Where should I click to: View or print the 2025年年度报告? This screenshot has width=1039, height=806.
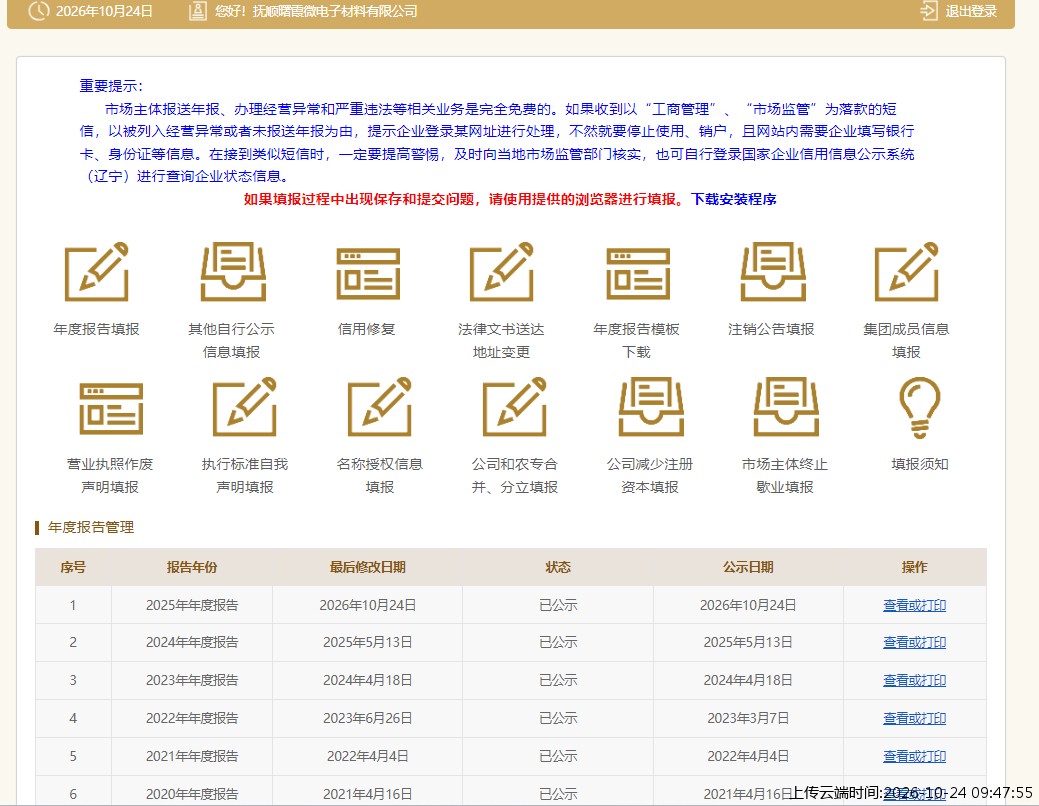(x=914, y=605)
